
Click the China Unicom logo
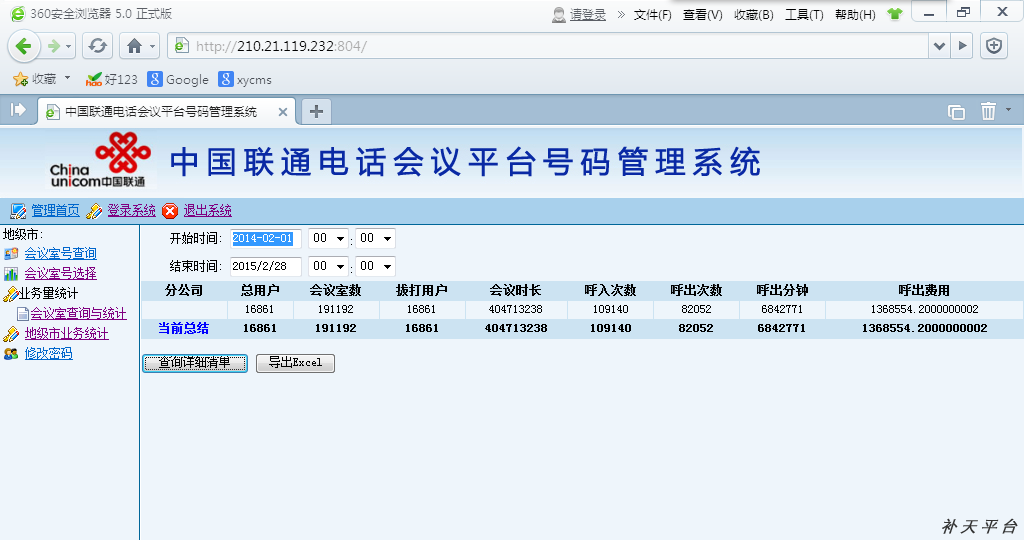(x=101, y=161)
